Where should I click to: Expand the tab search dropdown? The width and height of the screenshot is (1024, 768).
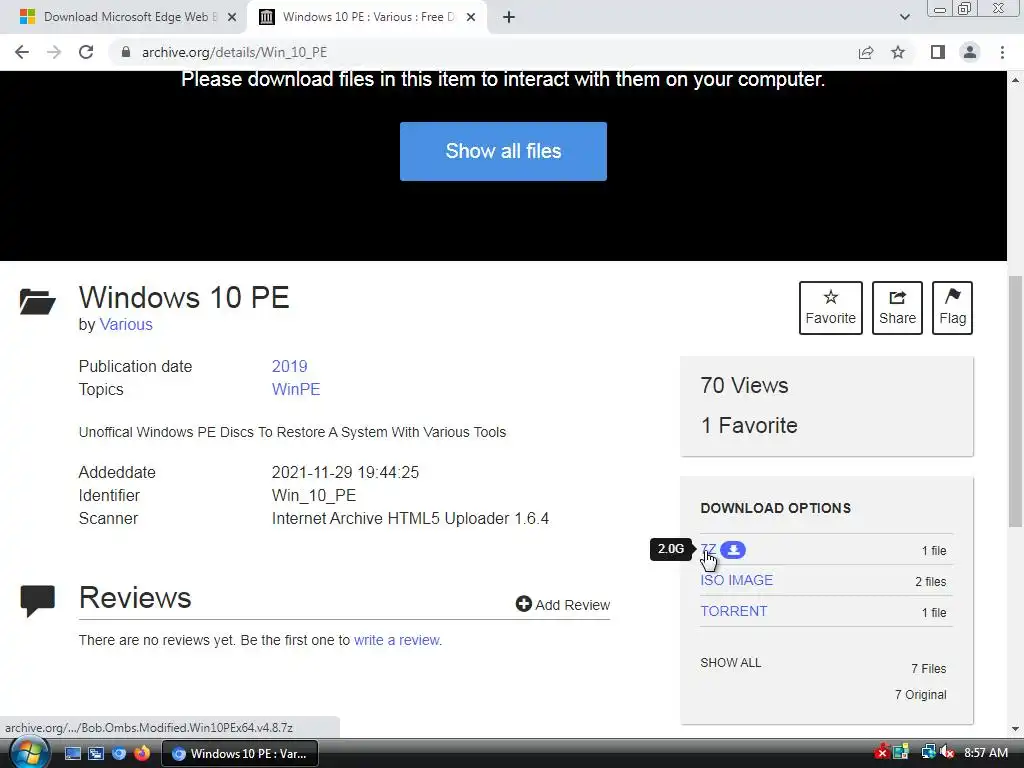[x=904, y=17]
